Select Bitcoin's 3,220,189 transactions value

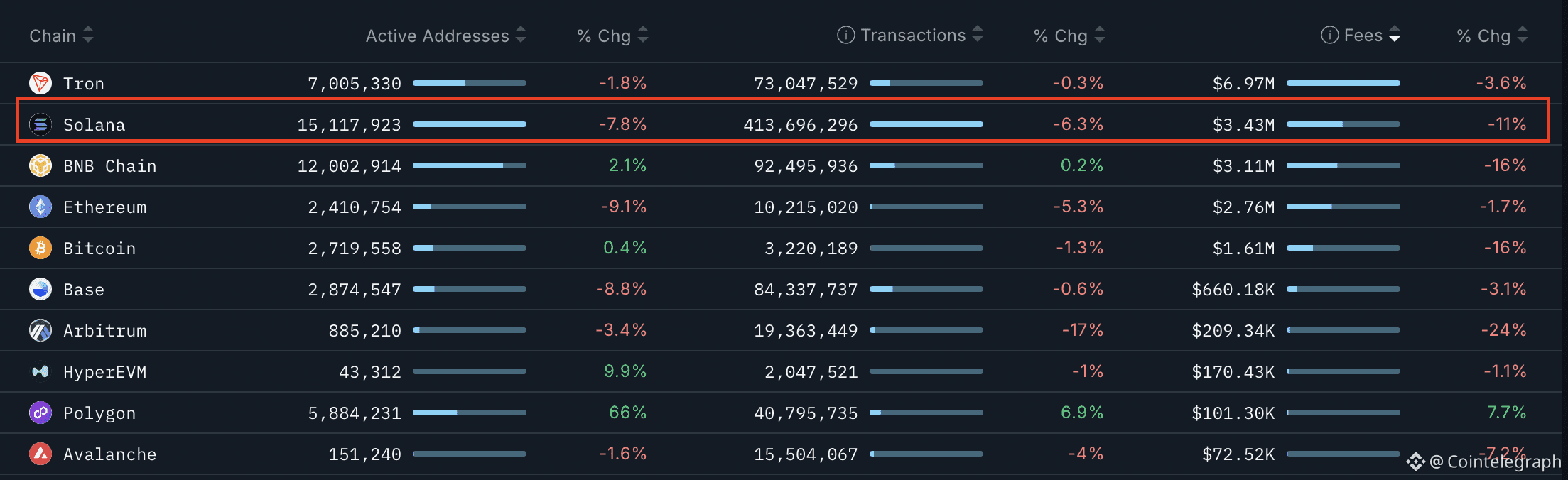[811, 249]
